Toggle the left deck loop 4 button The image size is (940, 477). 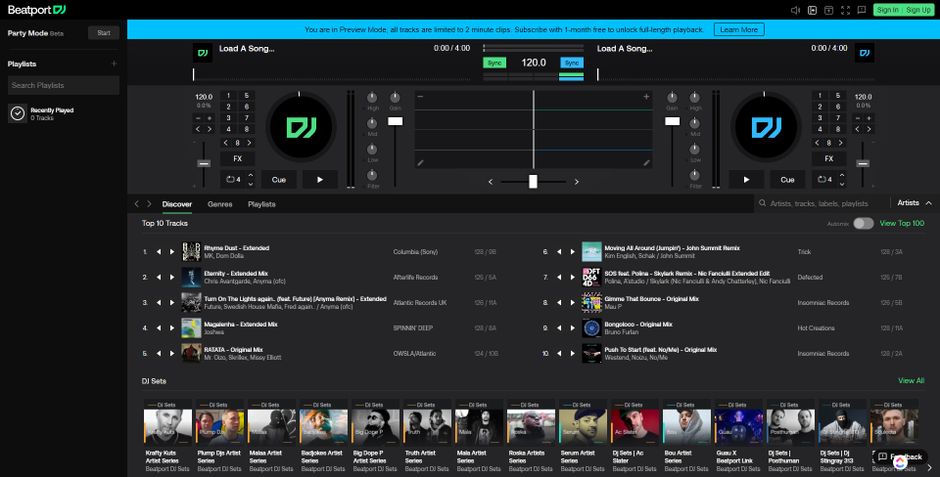coord(233,179)
